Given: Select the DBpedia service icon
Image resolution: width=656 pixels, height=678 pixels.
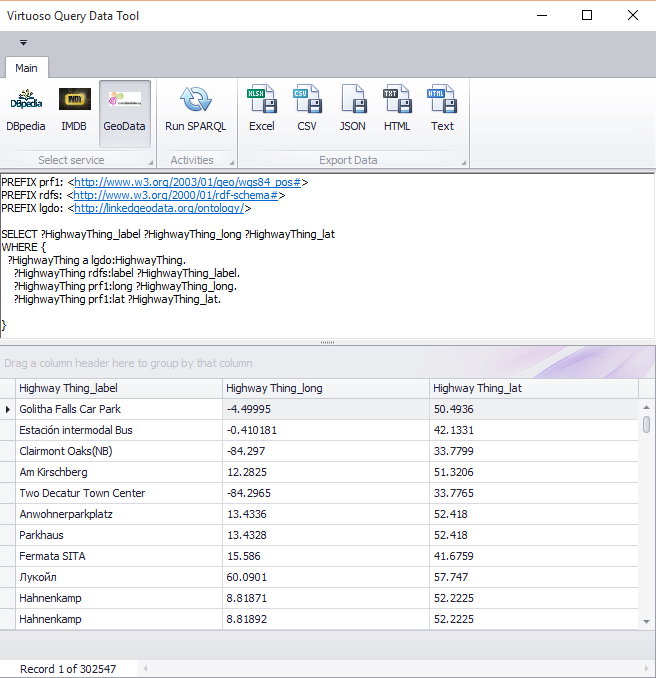Looking at the screenshot, I should pyautogui.click(x=26, y=112).
